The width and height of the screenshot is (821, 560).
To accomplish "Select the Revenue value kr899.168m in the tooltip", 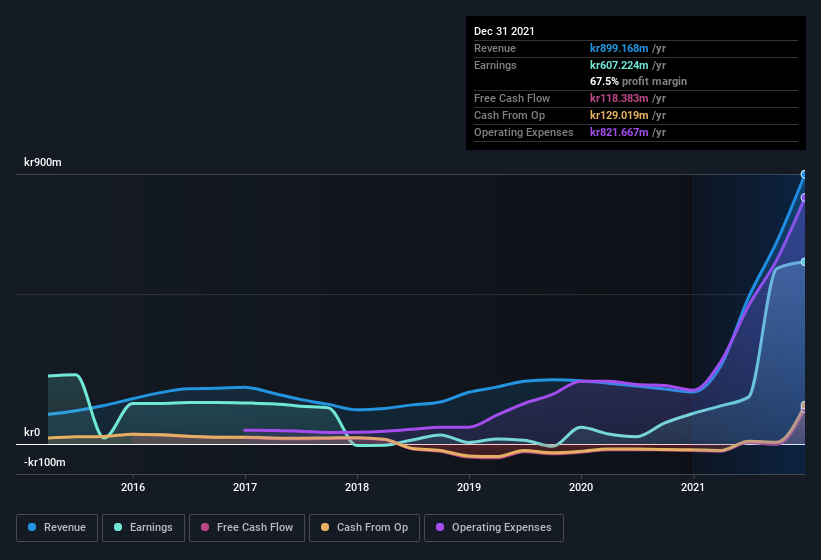I will [x=620, y=48].
